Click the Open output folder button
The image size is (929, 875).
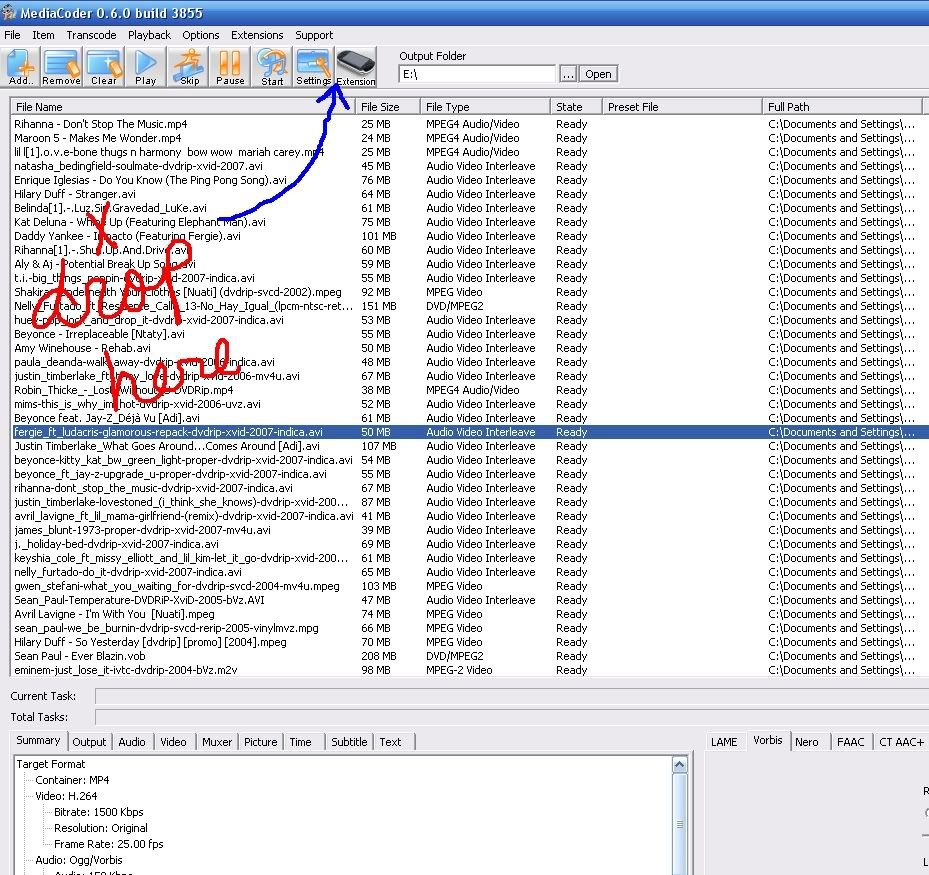point(598,74)
